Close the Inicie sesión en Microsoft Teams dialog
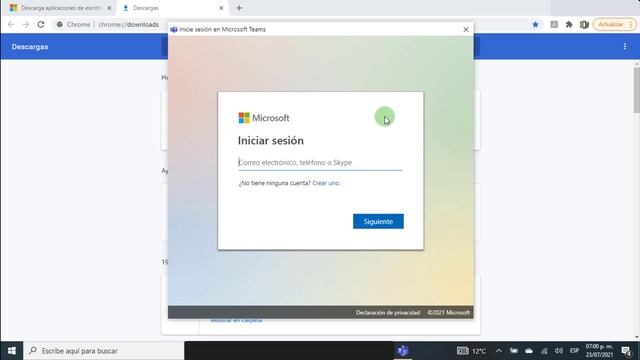The height and width of the screenshot is (360, 640). click(466, 29)
